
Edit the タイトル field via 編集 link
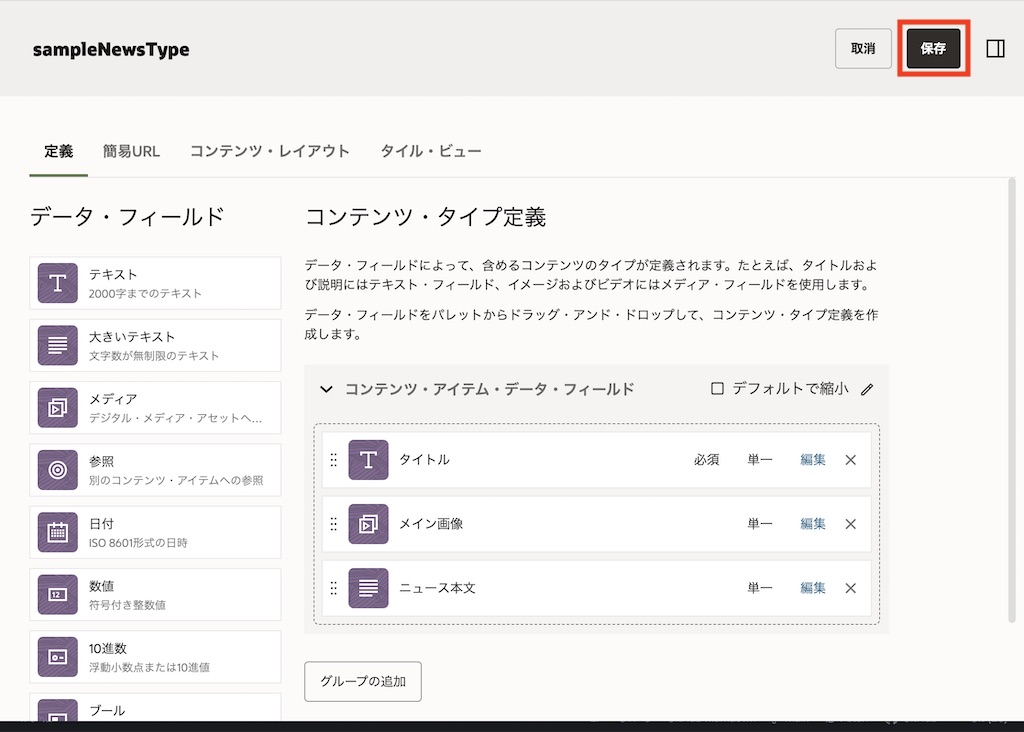pos(813,460)
